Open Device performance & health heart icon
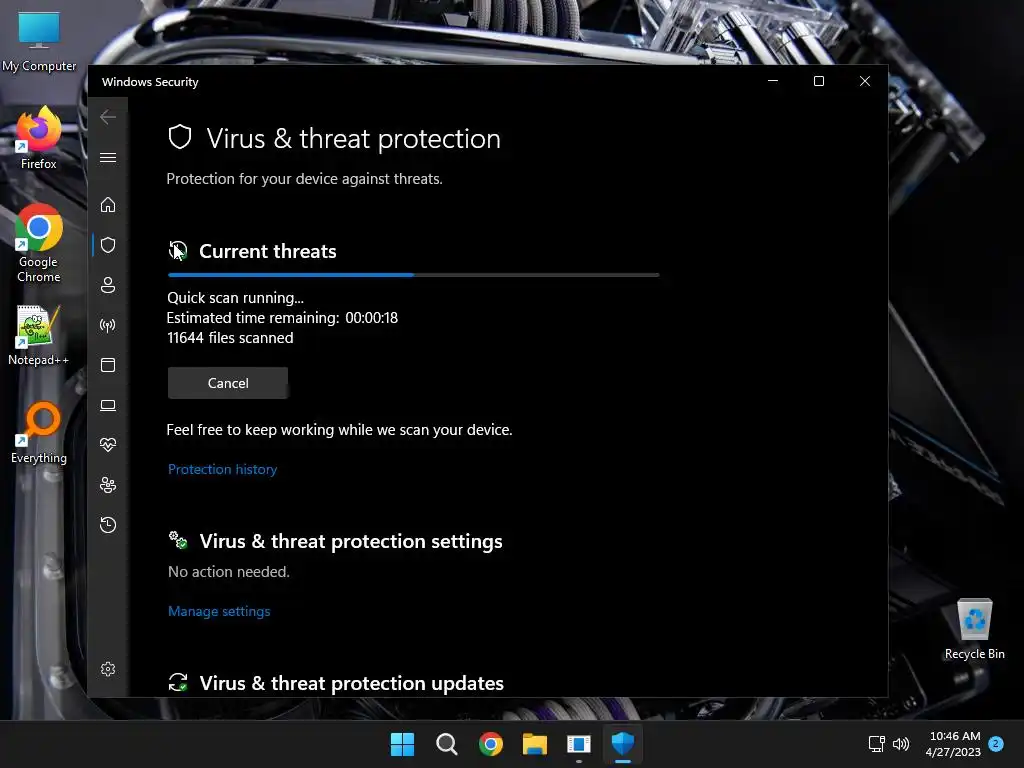Image resolution: width=1024 pixels, height=768 pixels. 108,445
